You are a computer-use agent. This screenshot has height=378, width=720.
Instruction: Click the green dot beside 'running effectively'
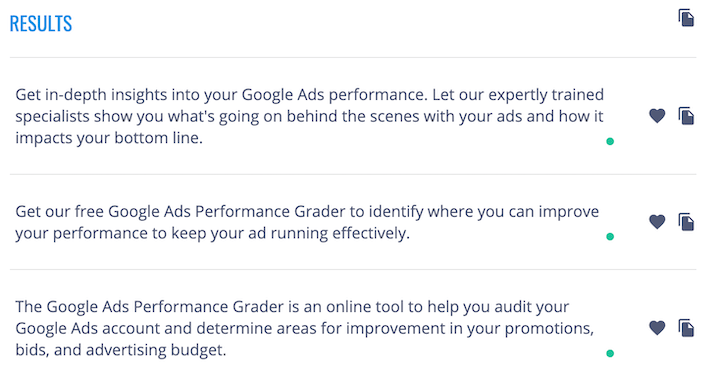[x=610, y=237]
